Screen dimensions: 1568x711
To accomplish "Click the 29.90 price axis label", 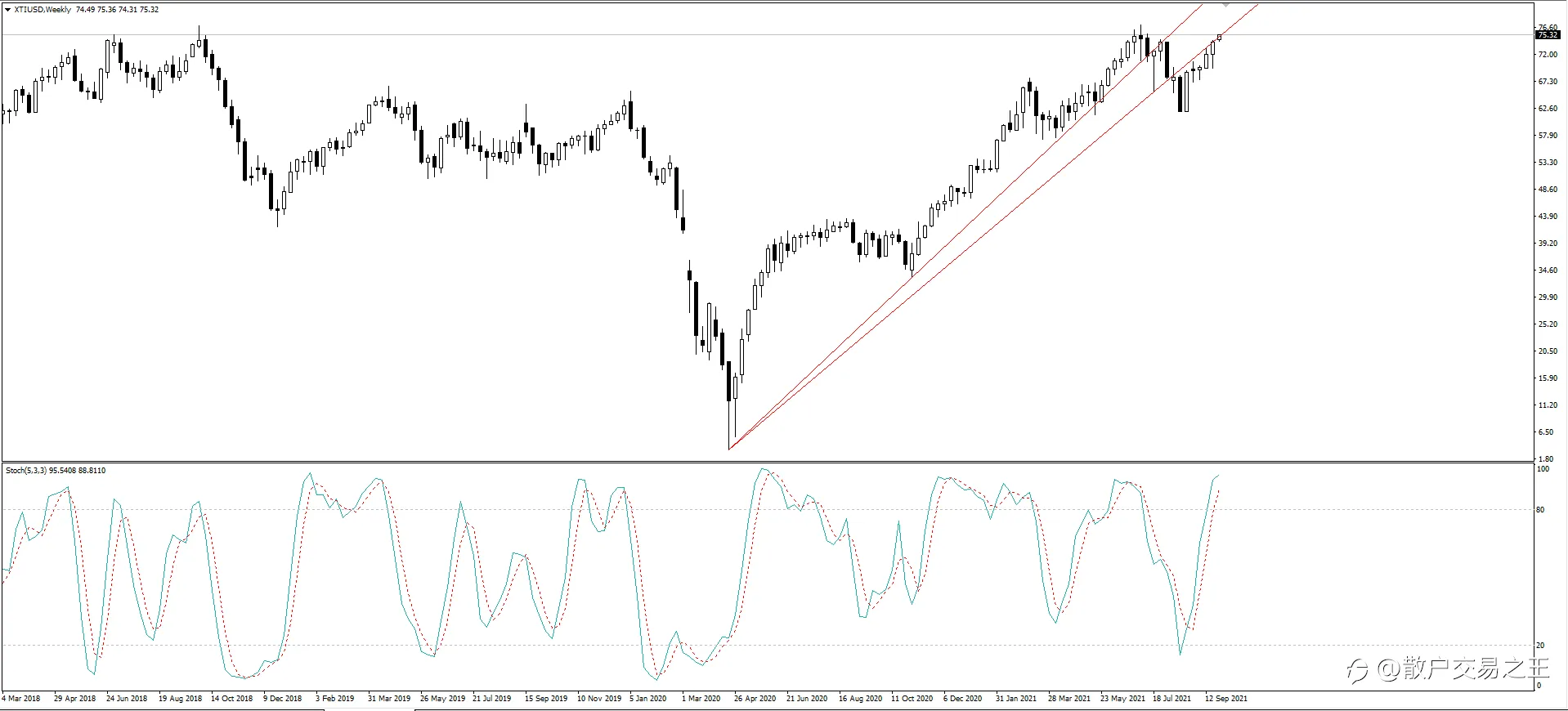I will click(x=1548, y=297).
